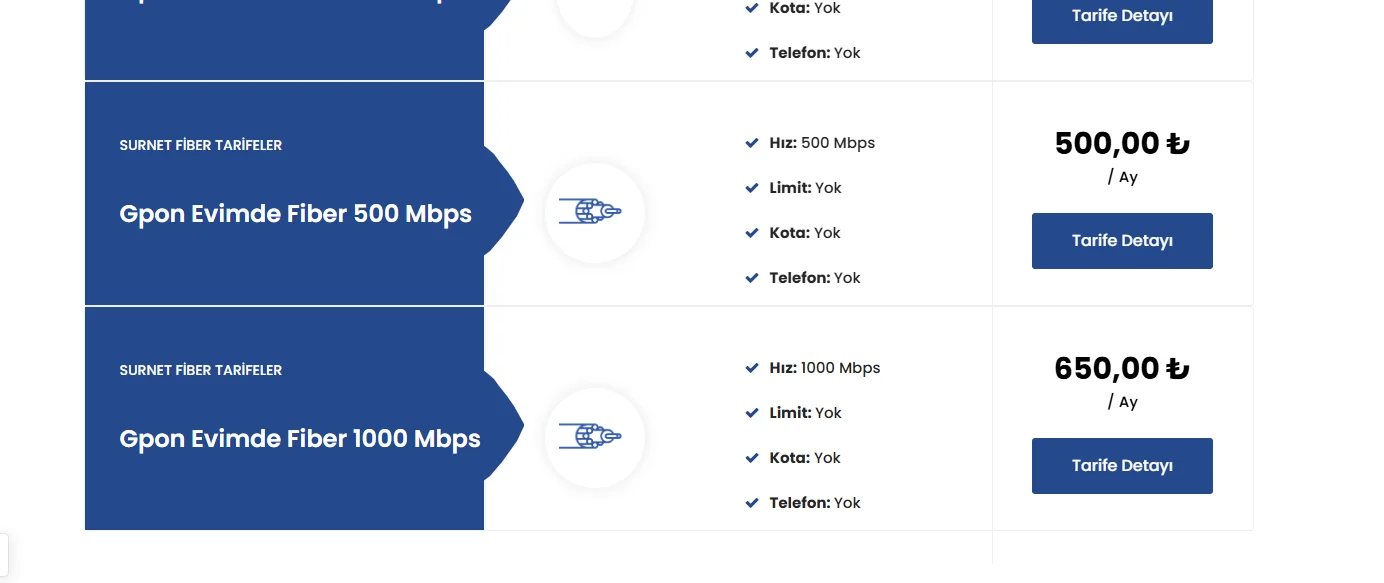This screenshot has height=583, width=1384.
Task: Click the fiber cable icon for 500 Mbps plan
Action: click(x=591, y=212)
